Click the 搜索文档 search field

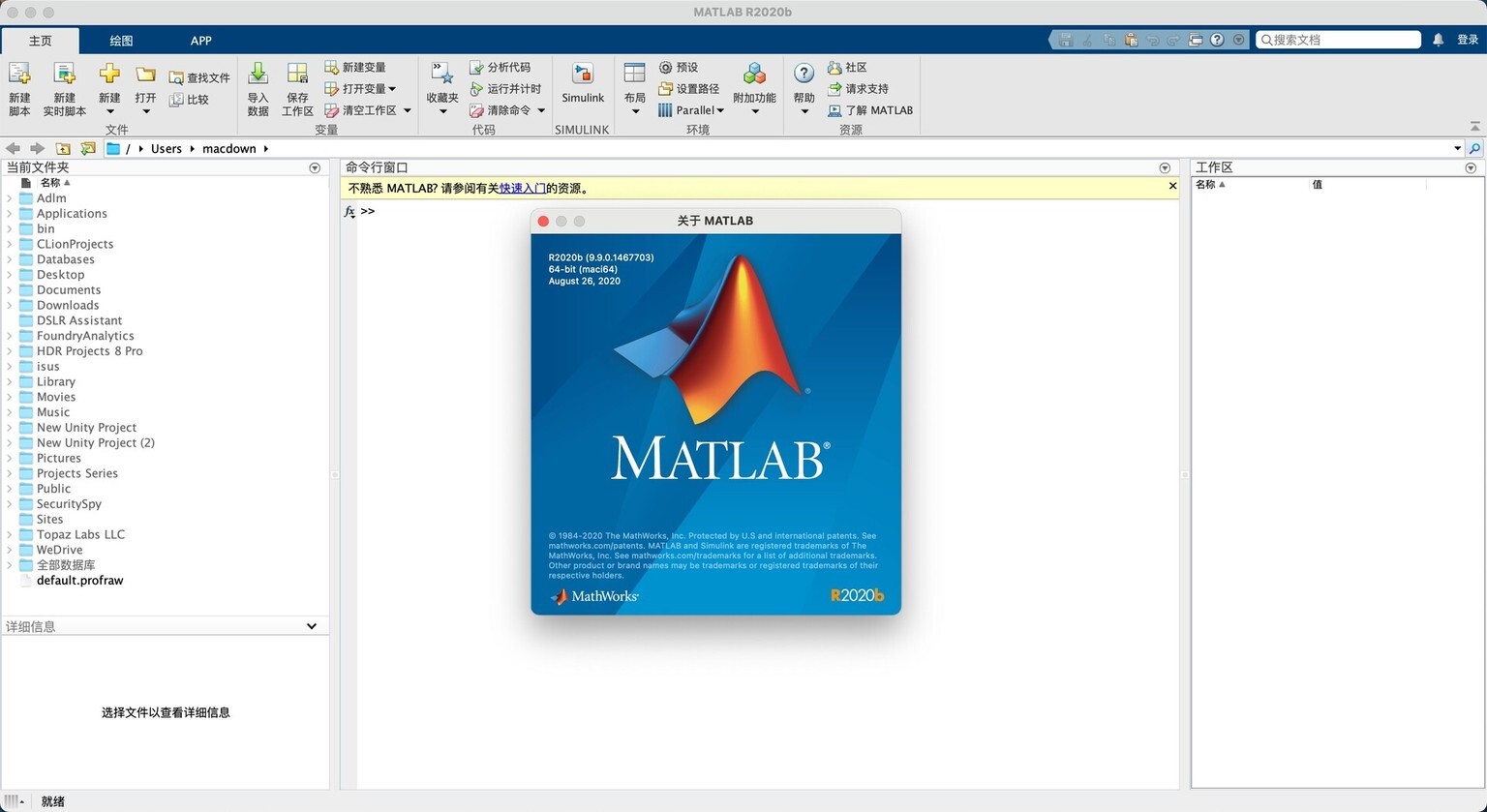pyautogui.click(x=1339, y=40)
